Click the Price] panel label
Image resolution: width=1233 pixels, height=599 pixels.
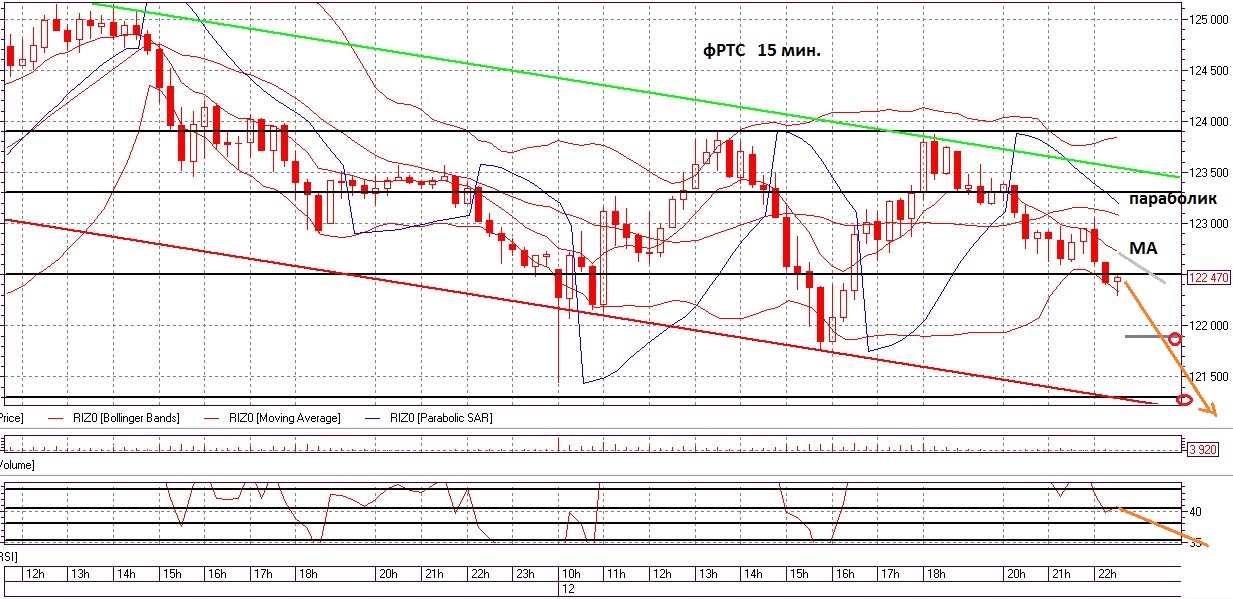click(12, 418)
